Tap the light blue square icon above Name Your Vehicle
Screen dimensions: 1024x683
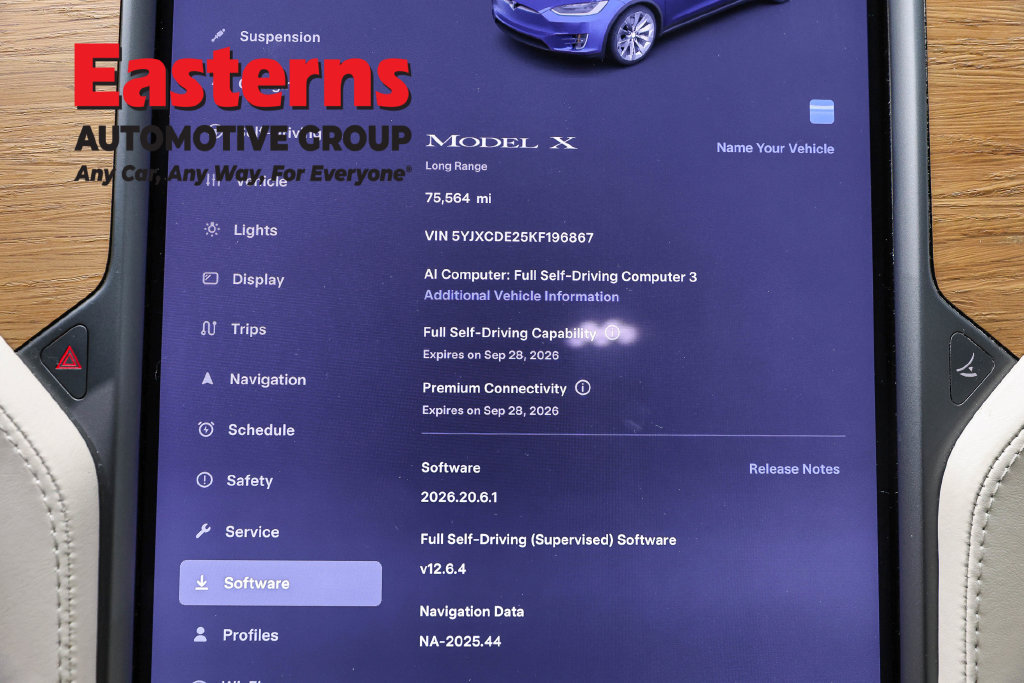[822, 112]
